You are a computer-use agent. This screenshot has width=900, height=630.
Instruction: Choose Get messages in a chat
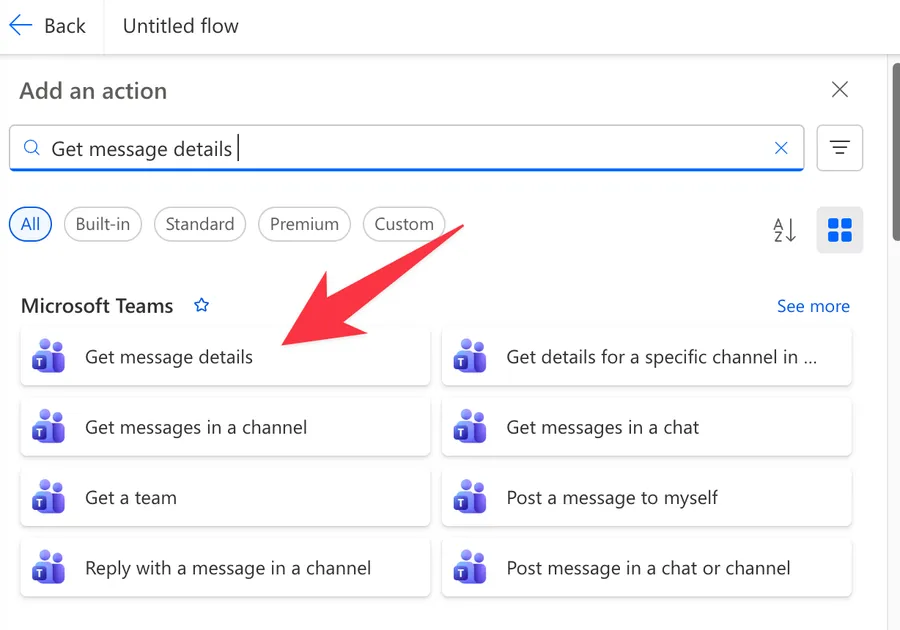(646, 427)
